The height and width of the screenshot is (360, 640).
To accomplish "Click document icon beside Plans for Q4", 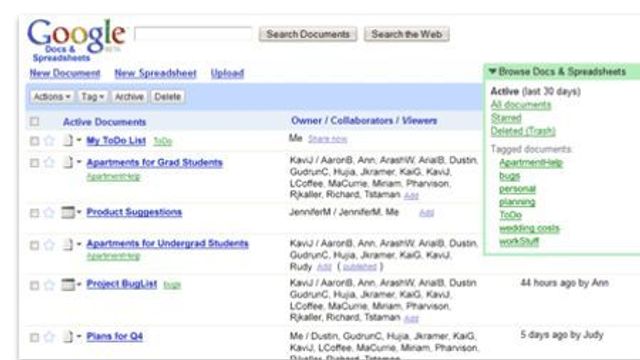I will coord(68,336).
